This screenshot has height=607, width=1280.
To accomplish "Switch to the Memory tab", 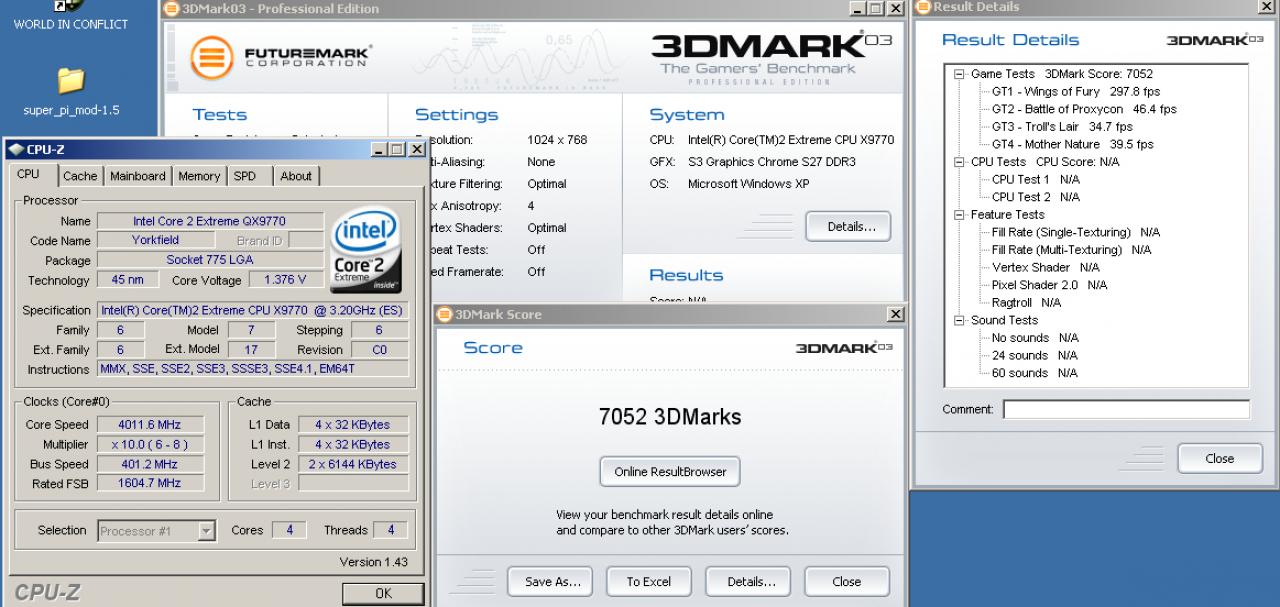I will pos(199,176).
